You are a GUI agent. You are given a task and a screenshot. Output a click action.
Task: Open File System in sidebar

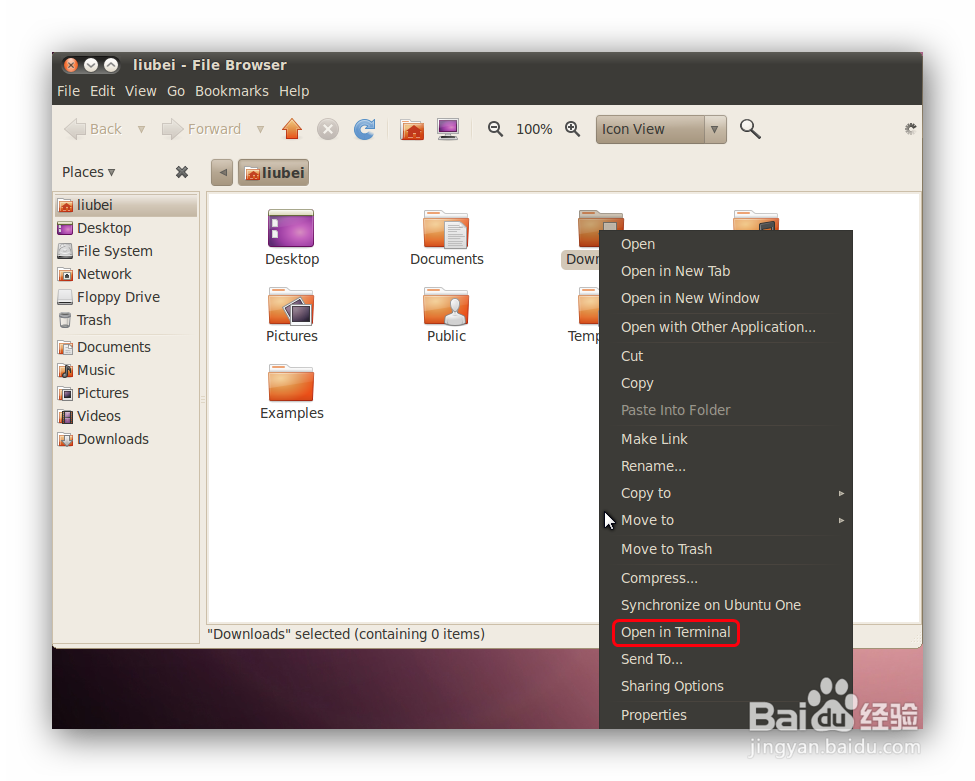coord(126,251)
